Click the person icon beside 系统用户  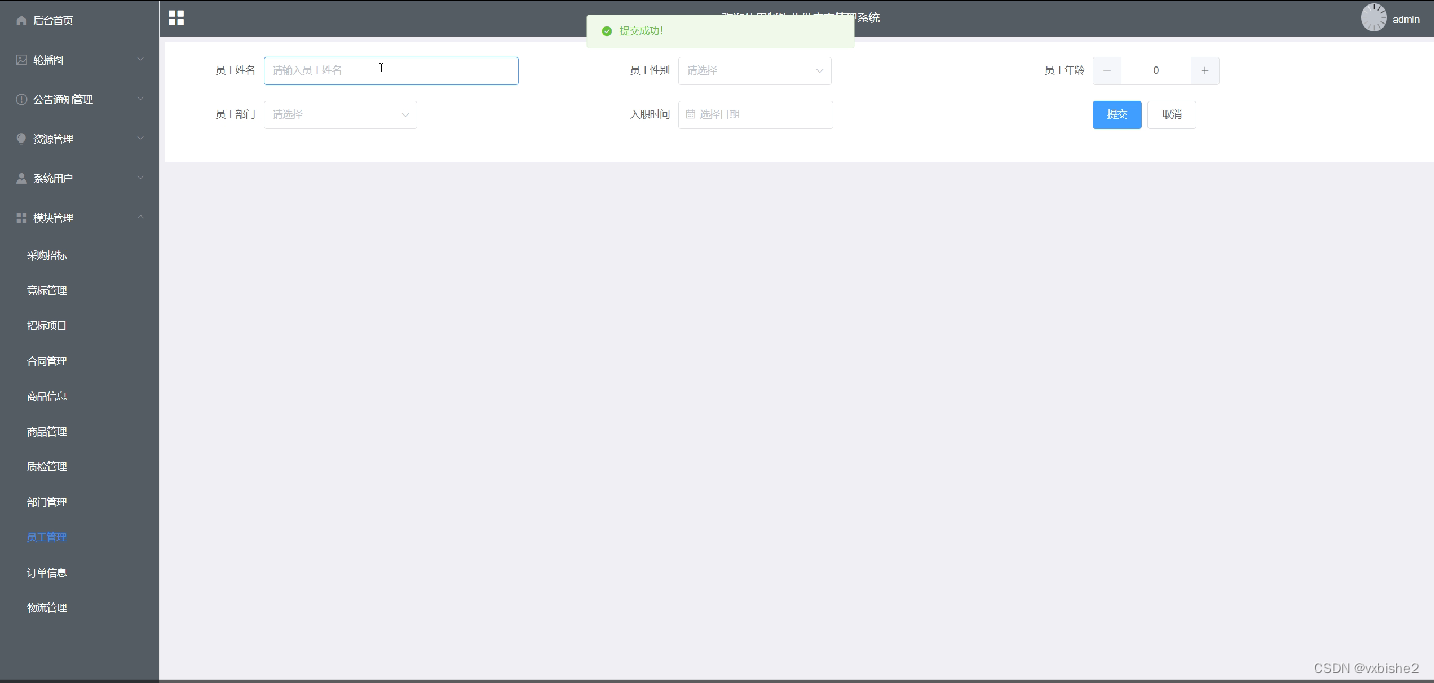(x=22, y=178)
